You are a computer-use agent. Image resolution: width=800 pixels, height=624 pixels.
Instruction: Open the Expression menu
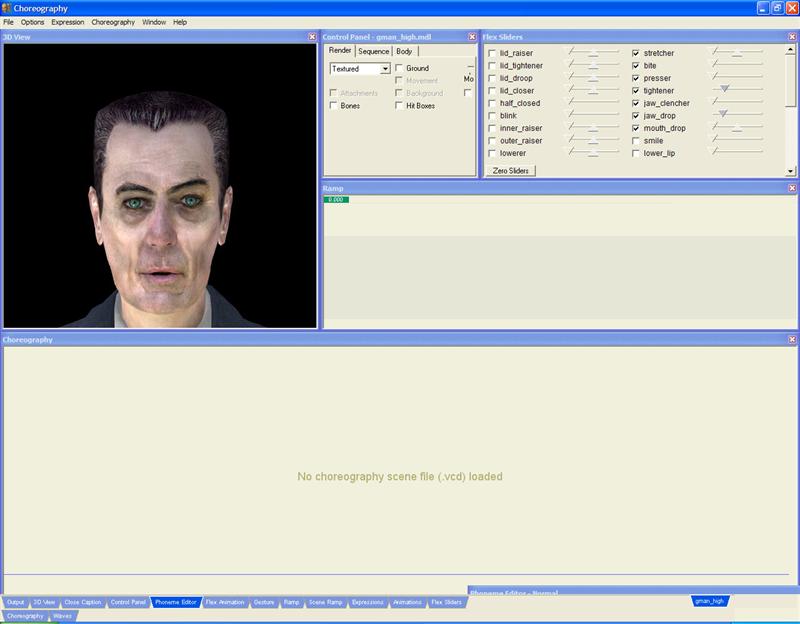[67, 21]
